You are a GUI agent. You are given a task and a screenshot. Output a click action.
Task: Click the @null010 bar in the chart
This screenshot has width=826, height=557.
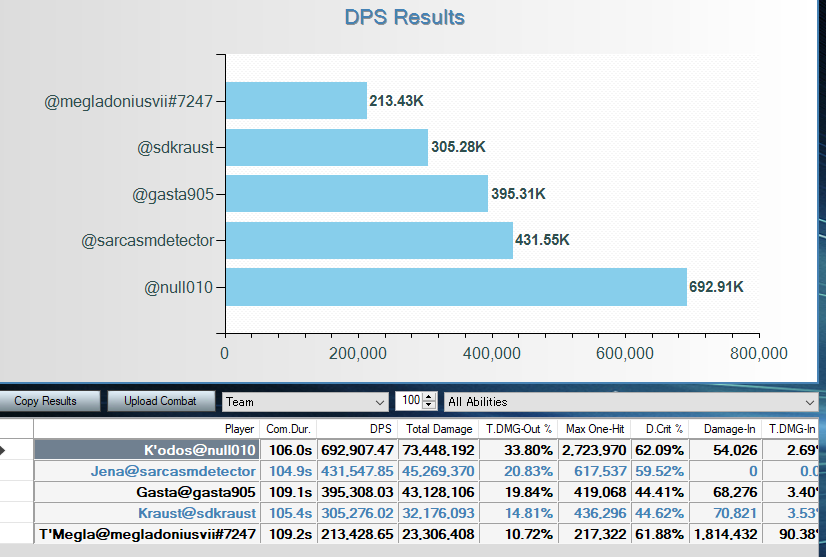point(456,286)
